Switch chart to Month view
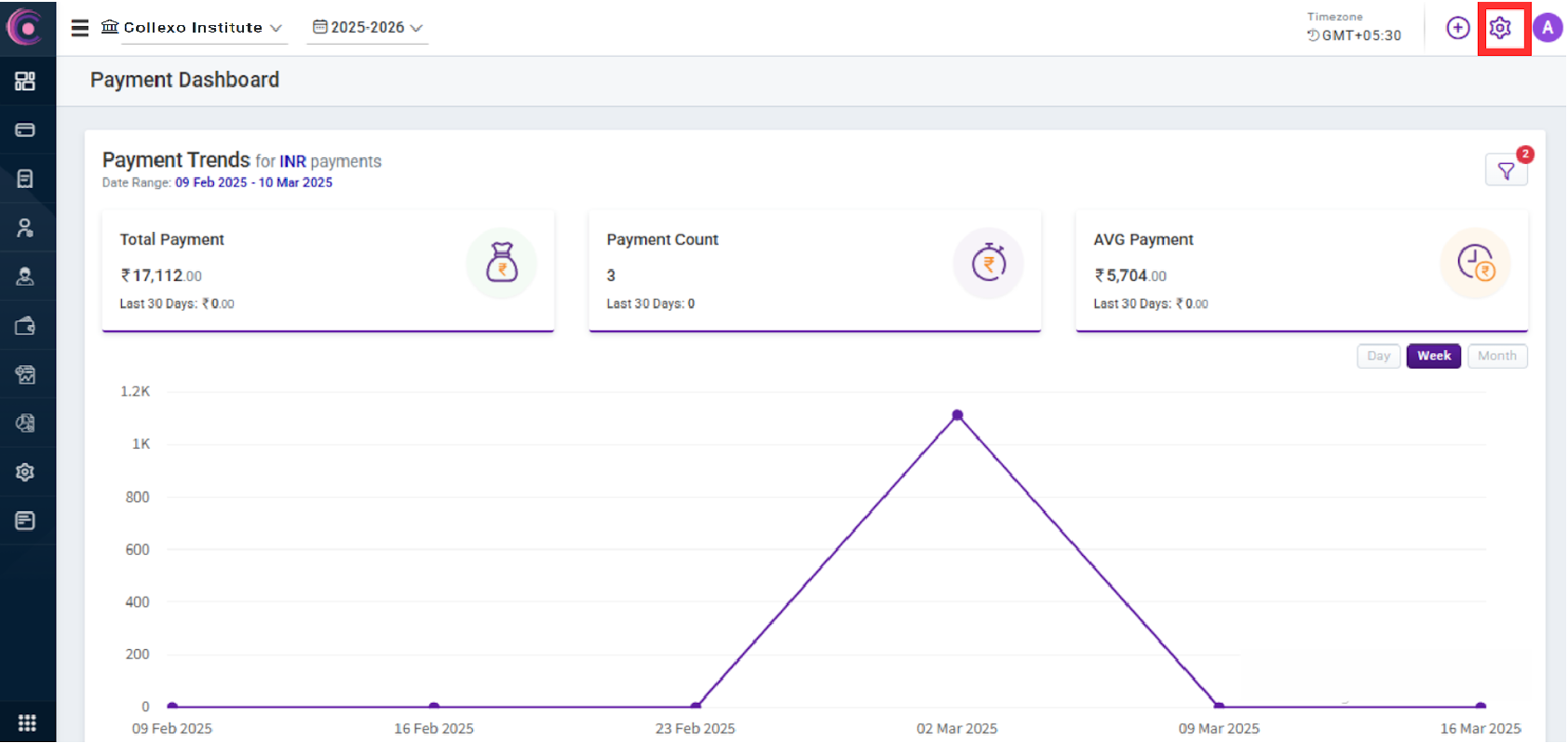The image size is (1568, 743). (1496, 356)
